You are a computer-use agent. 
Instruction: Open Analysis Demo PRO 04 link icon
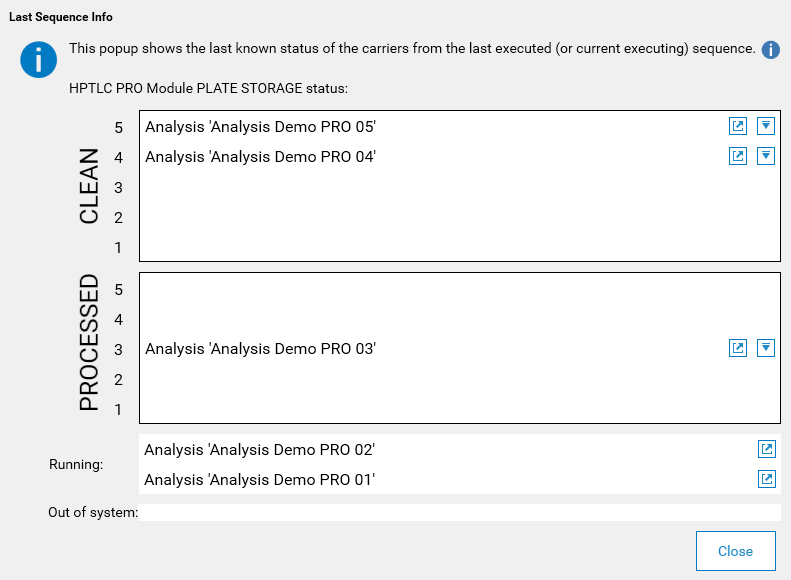(738, 156)
